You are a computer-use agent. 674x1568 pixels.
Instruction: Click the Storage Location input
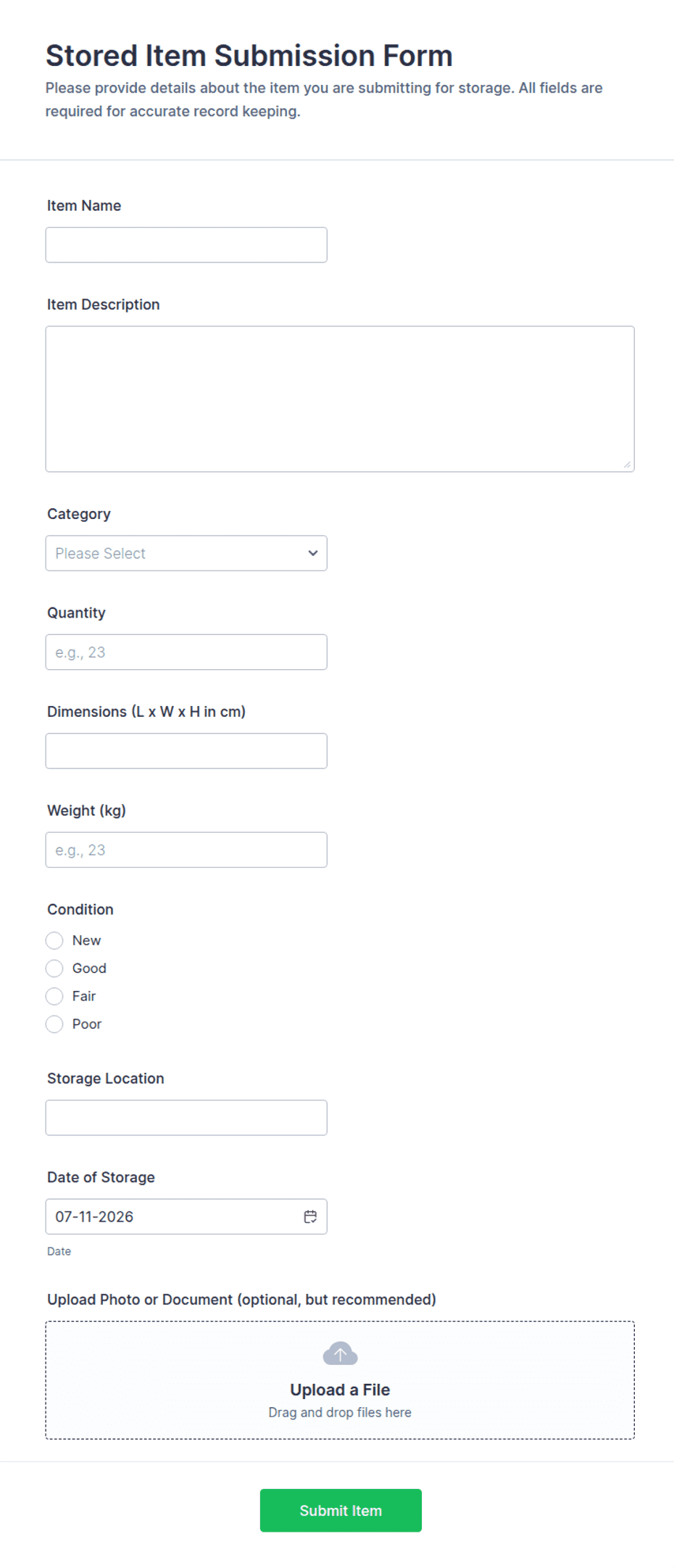pyautogui.click(x=186, y=1118)
